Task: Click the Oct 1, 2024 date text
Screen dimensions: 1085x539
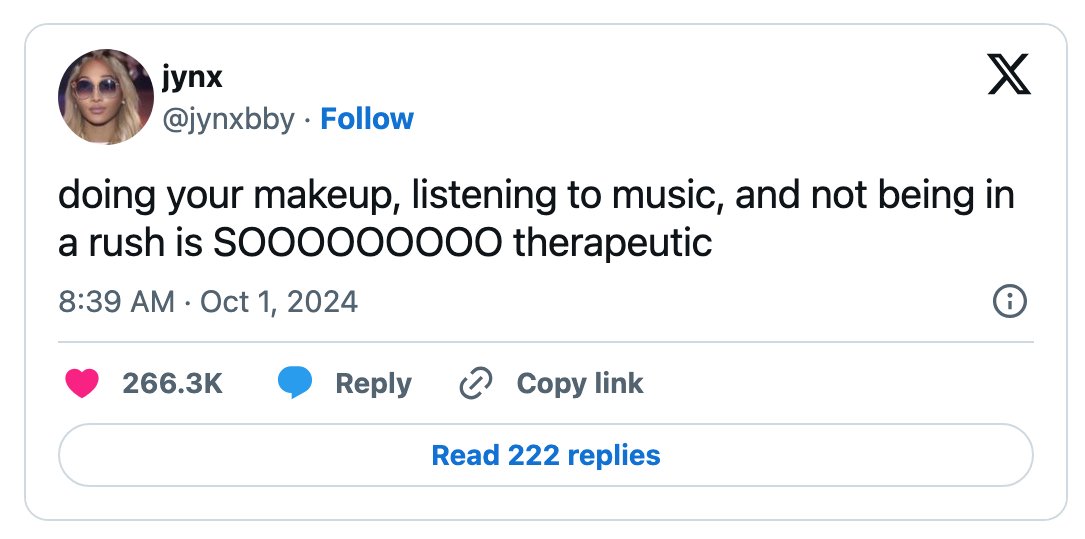Action: [279, 302]
